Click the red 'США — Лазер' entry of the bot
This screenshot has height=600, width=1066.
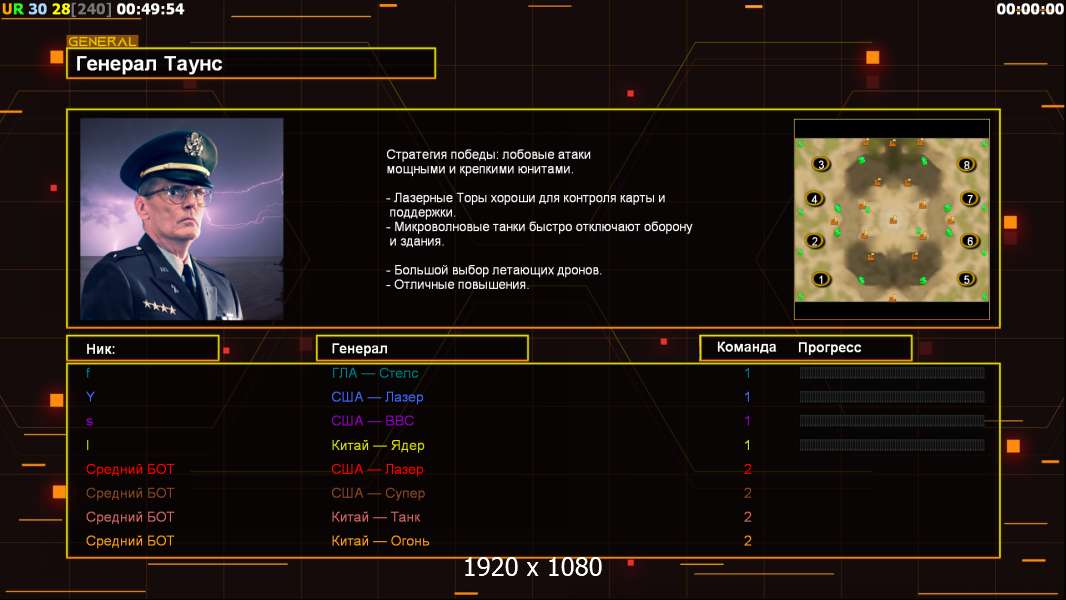pyautogui.click(x=377, y=469)
